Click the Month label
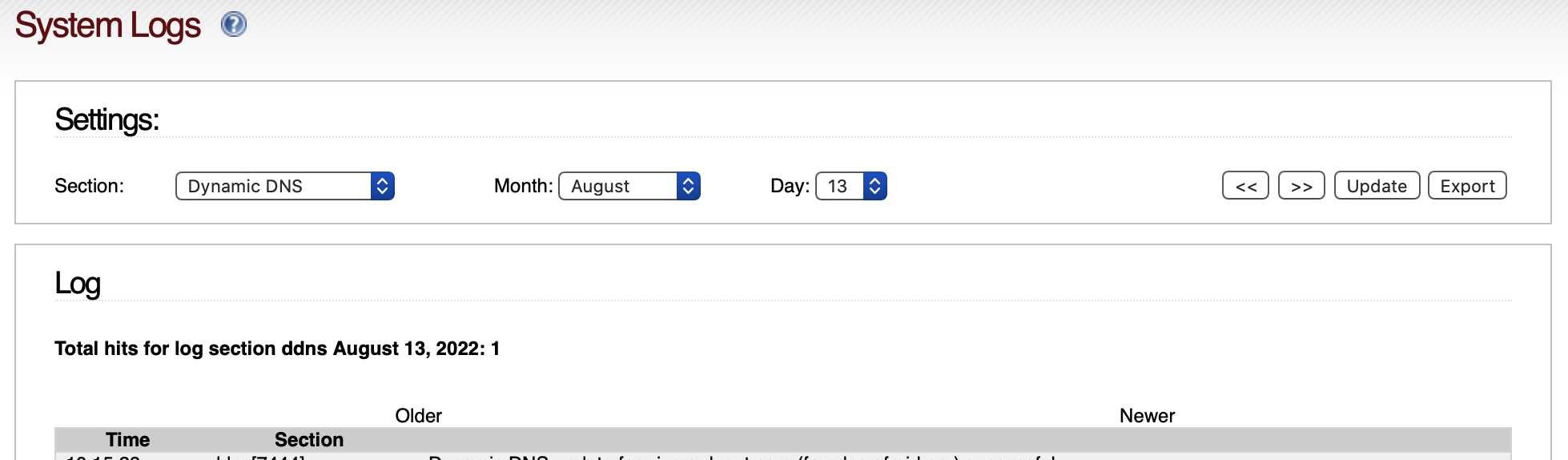1568x460 pixels. coord(523,186)
